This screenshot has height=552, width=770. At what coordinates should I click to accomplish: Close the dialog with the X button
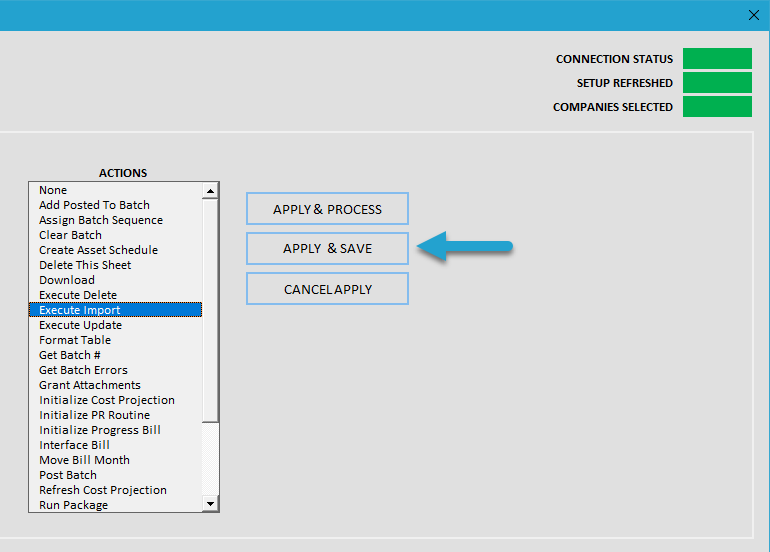tap(754, 15)
